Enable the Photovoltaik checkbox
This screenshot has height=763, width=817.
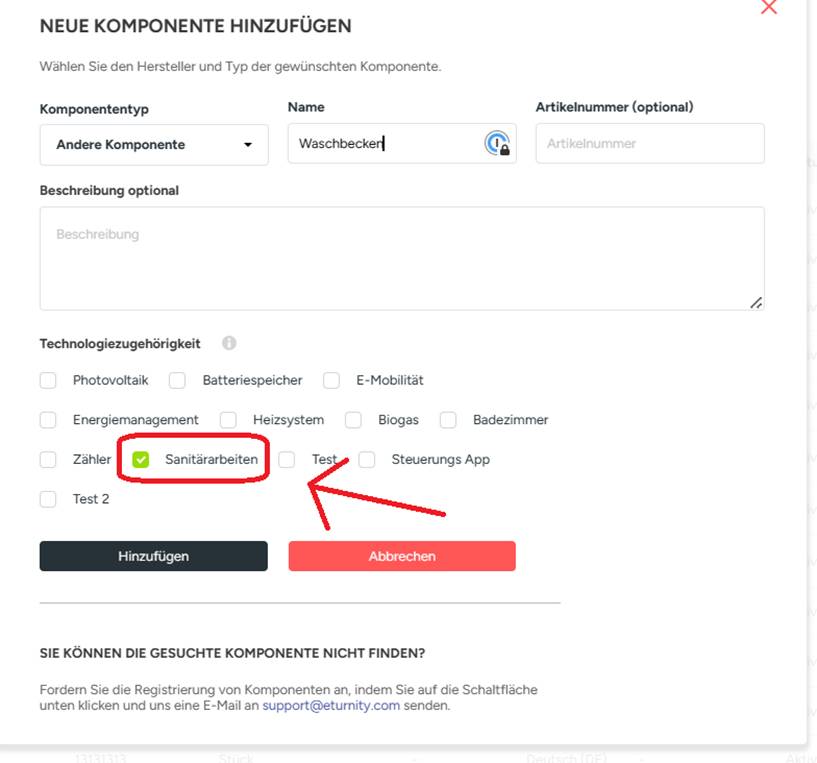[48, 380]
